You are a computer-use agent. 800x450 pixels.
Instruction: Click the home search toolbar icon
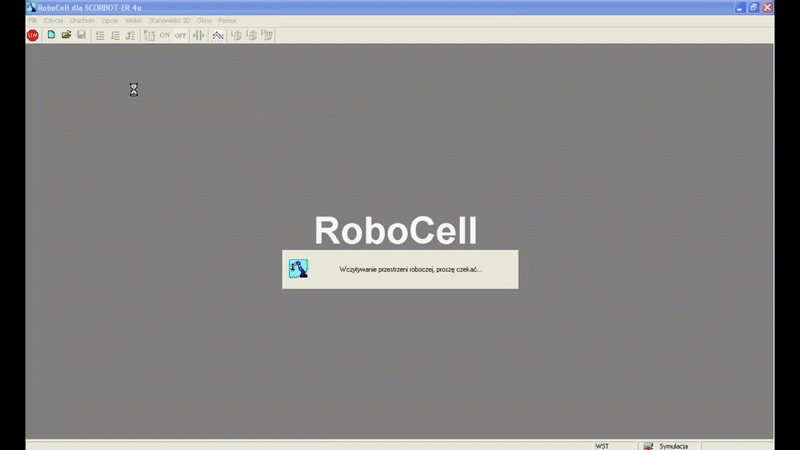pos(149,35)
